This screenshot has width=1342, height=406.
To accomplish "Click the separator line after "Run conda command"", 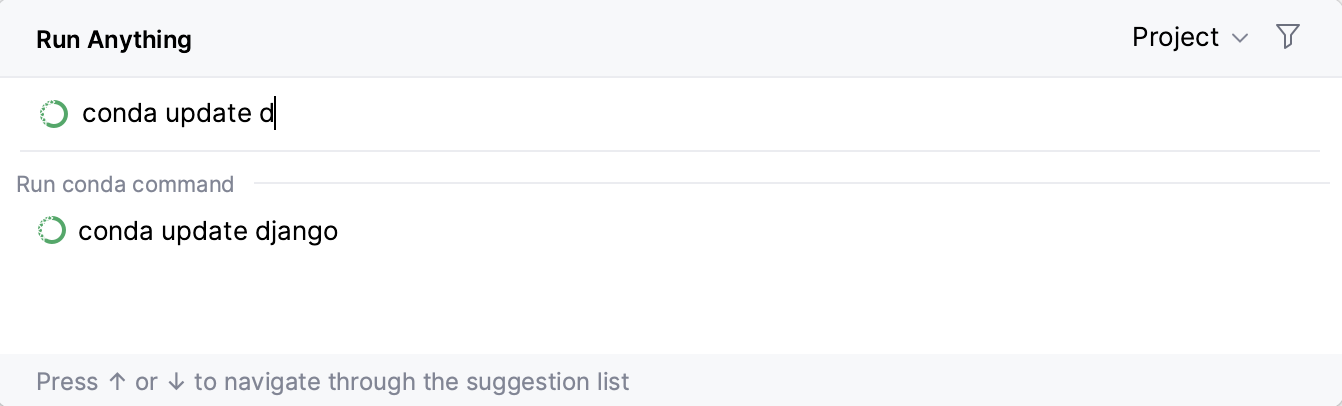I will coord(790,183).
